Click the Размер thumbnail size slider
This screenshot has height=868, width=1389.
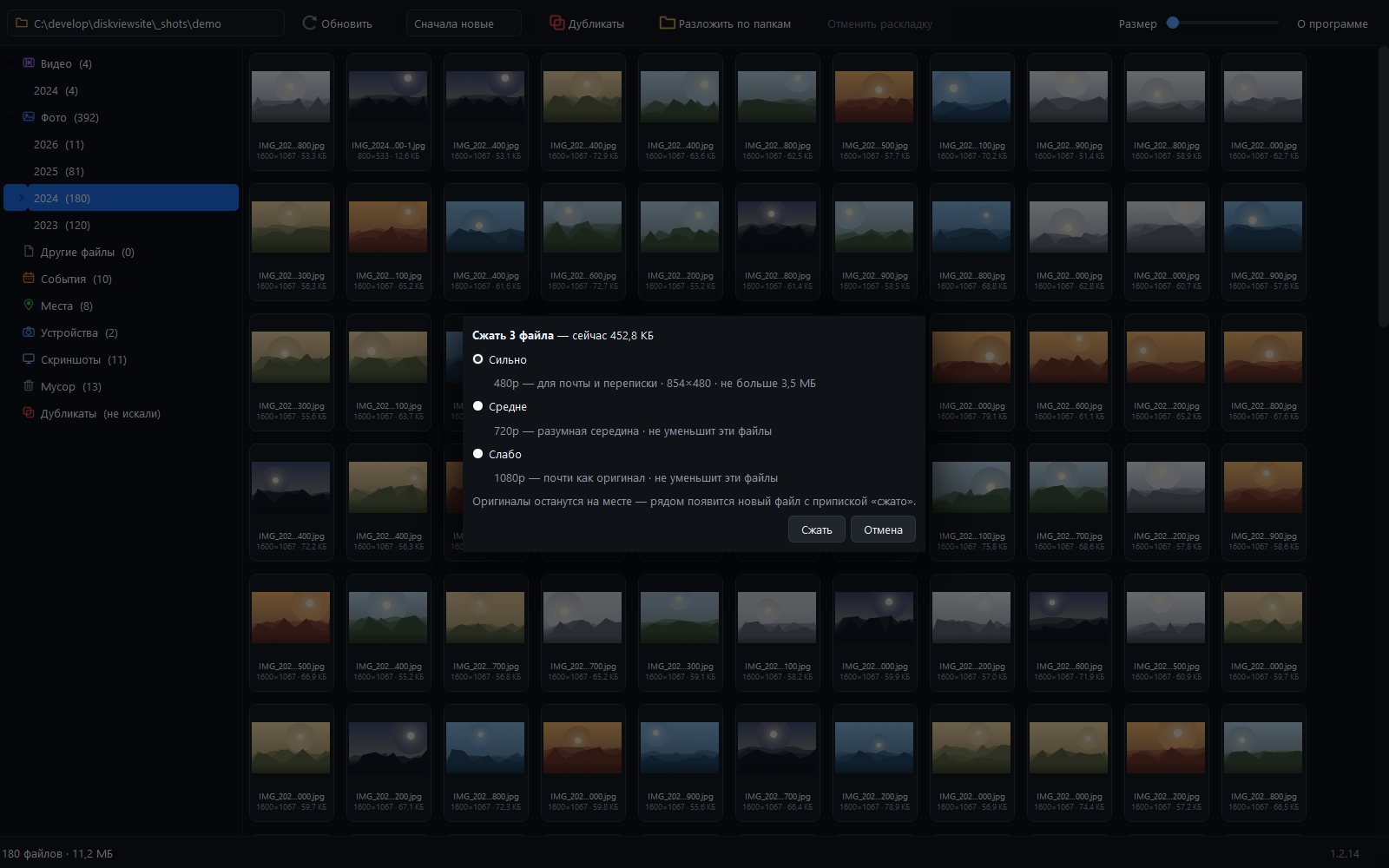[x=1223, y=23]
